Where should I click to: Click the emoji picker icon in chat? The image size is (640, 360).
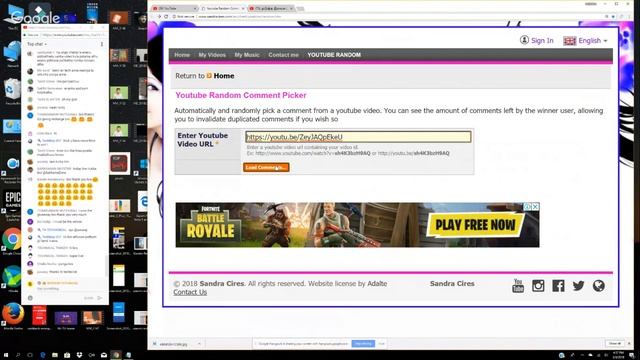click(x=30, y=298)
